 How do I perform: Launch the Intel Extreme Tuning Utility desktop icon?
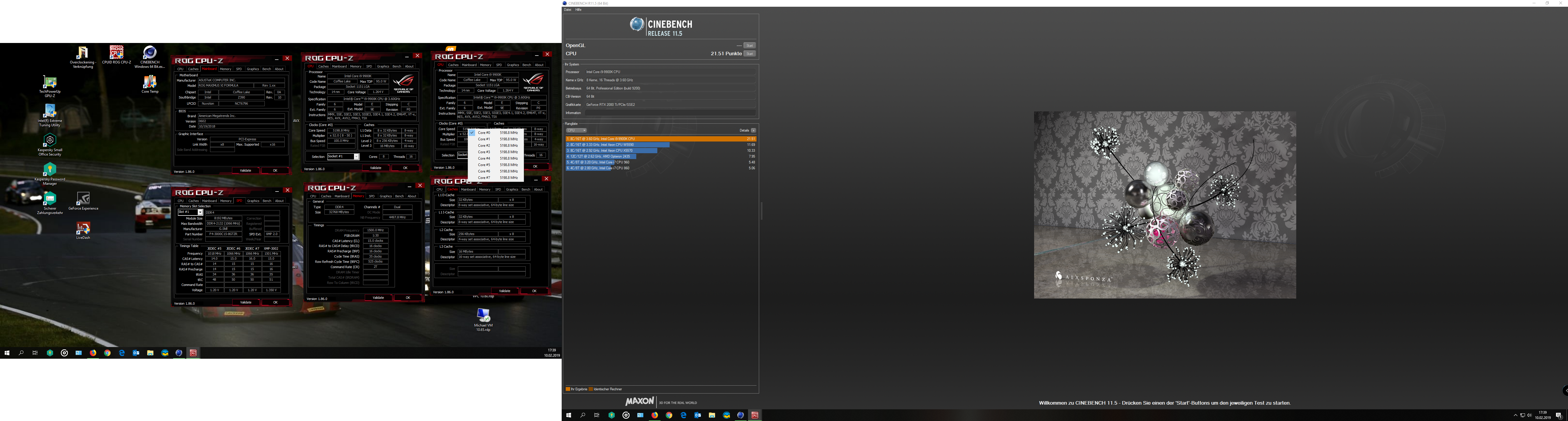50,115
